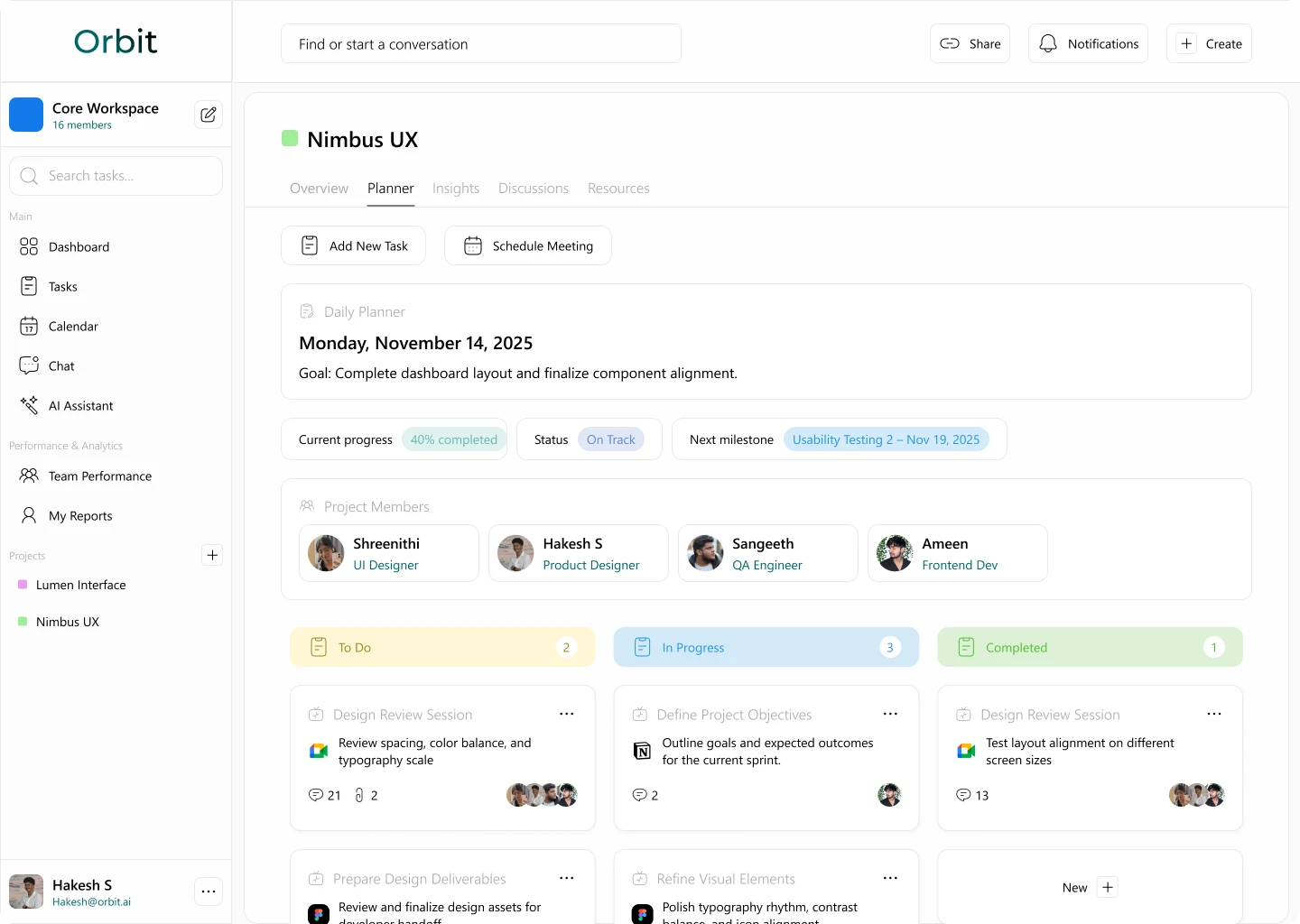
Task: Add new card with plus in Completed column
Action: [x=1108, y=887]
